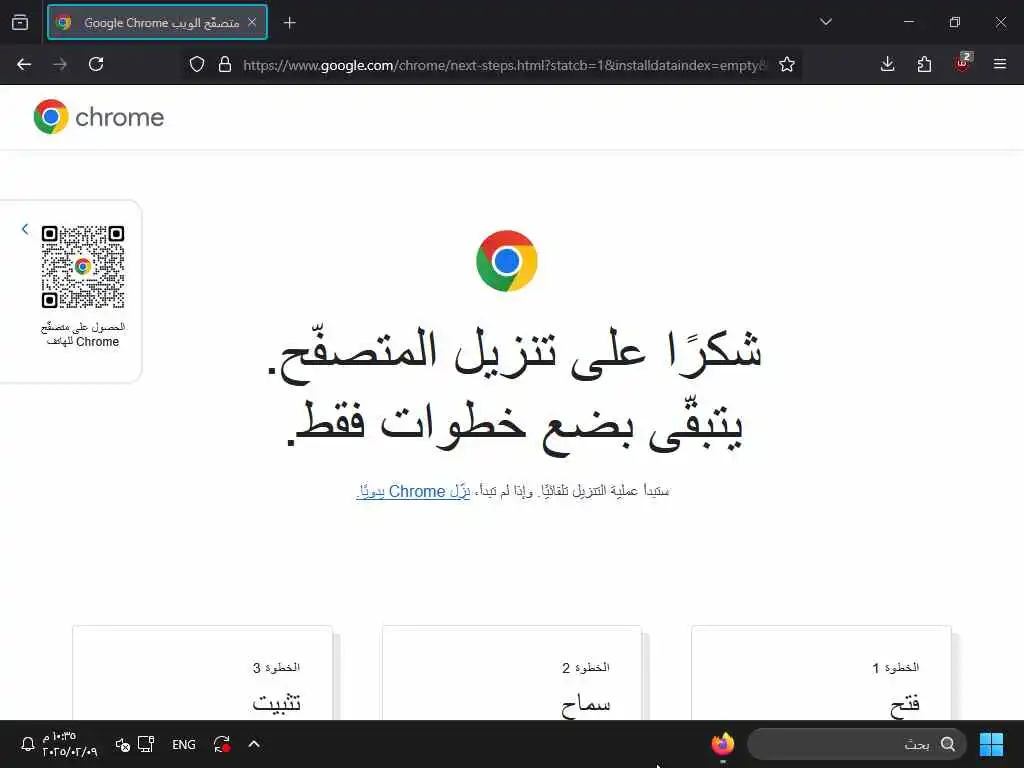
Task: Select step 1 card labeled فتح
Action: tap(821, 673)
